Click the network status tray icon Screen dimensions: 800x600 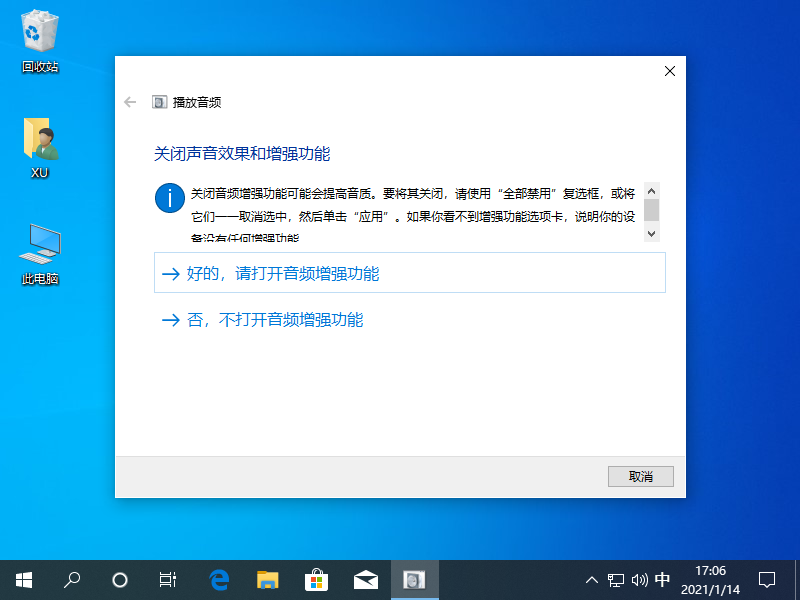pos(614,580)
